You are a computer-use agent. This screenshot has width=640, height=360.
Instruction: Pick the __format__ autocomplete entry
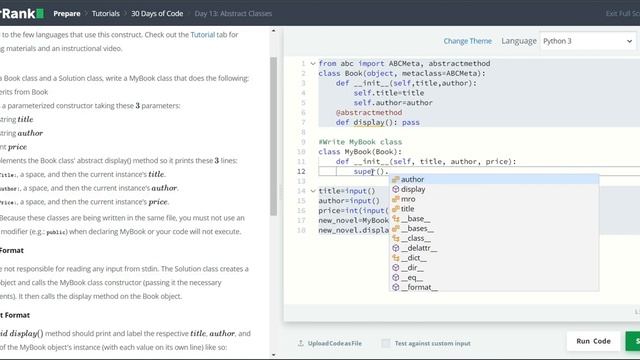click(x=494, y=287)
